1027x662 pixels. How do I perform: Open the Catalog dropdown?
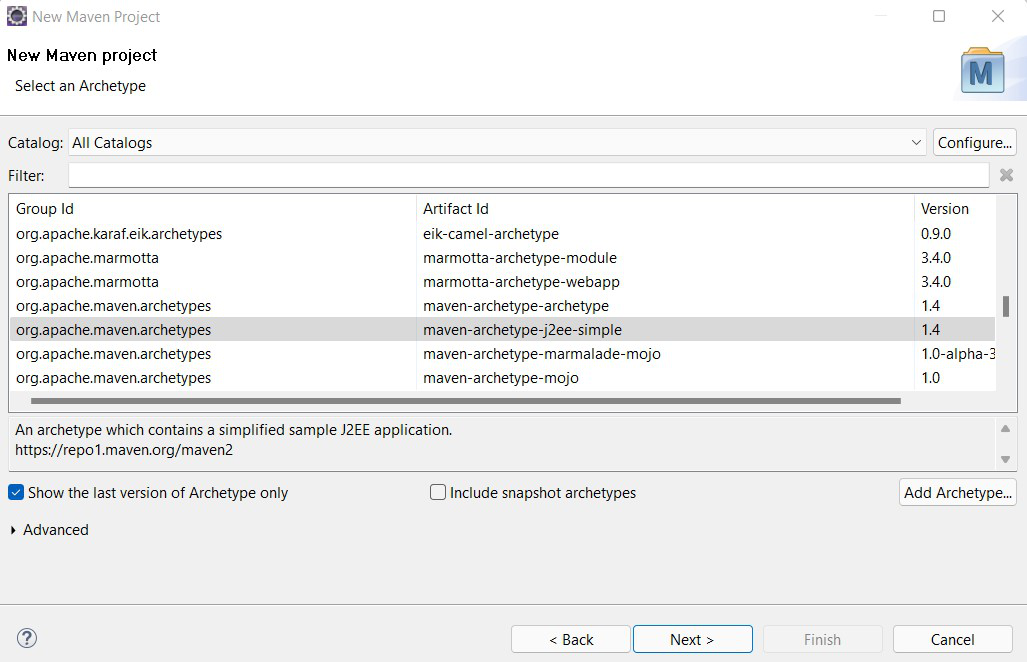click(x=497, y=142)
